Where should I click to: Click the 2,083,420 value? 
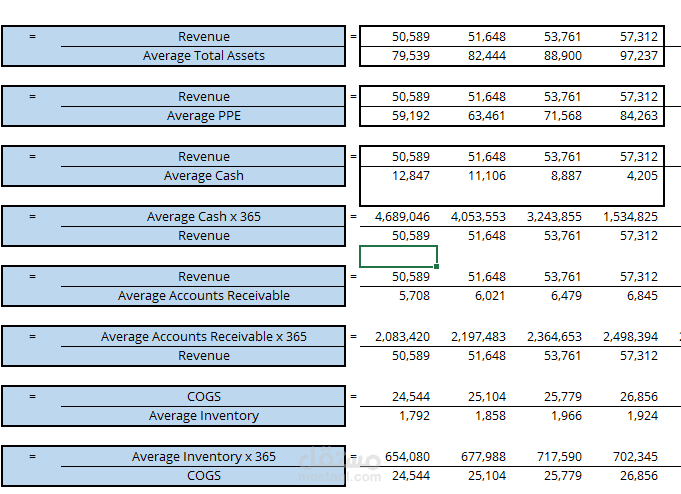(402, 336)
